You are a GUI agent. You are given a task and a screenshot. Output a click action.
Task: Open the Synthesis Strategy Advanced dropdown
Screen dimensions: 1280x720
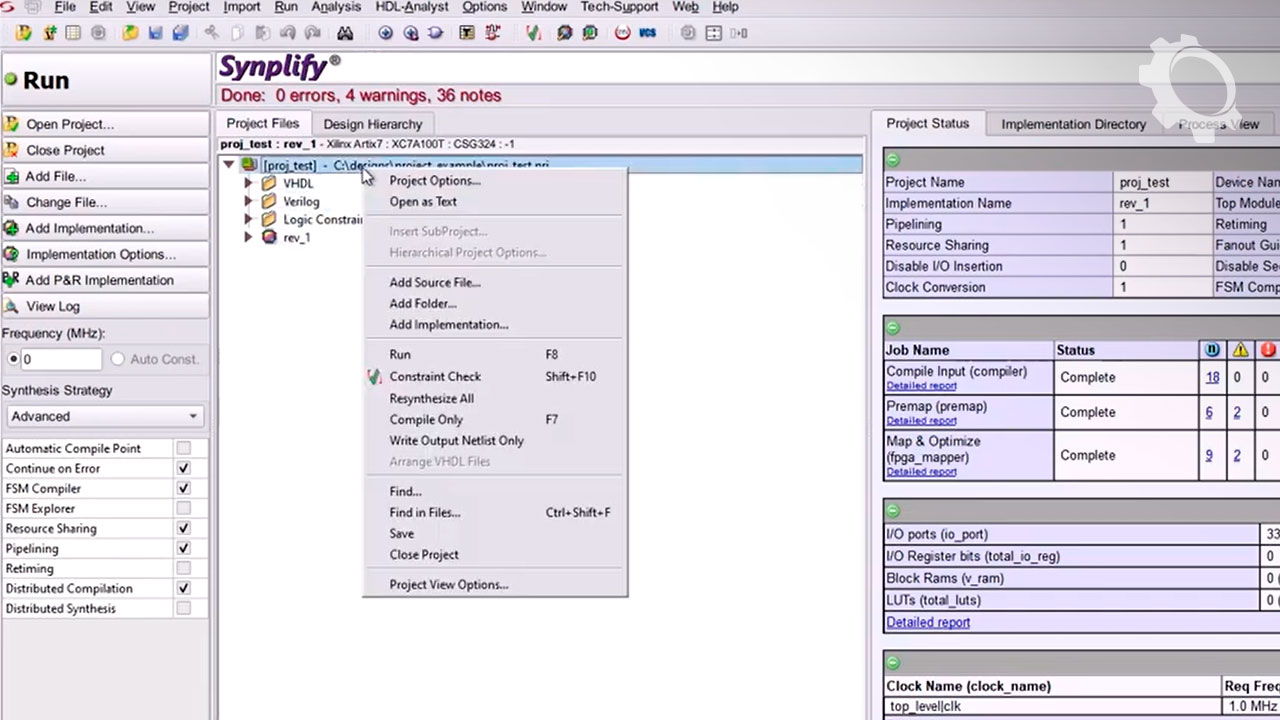point(104,416)
